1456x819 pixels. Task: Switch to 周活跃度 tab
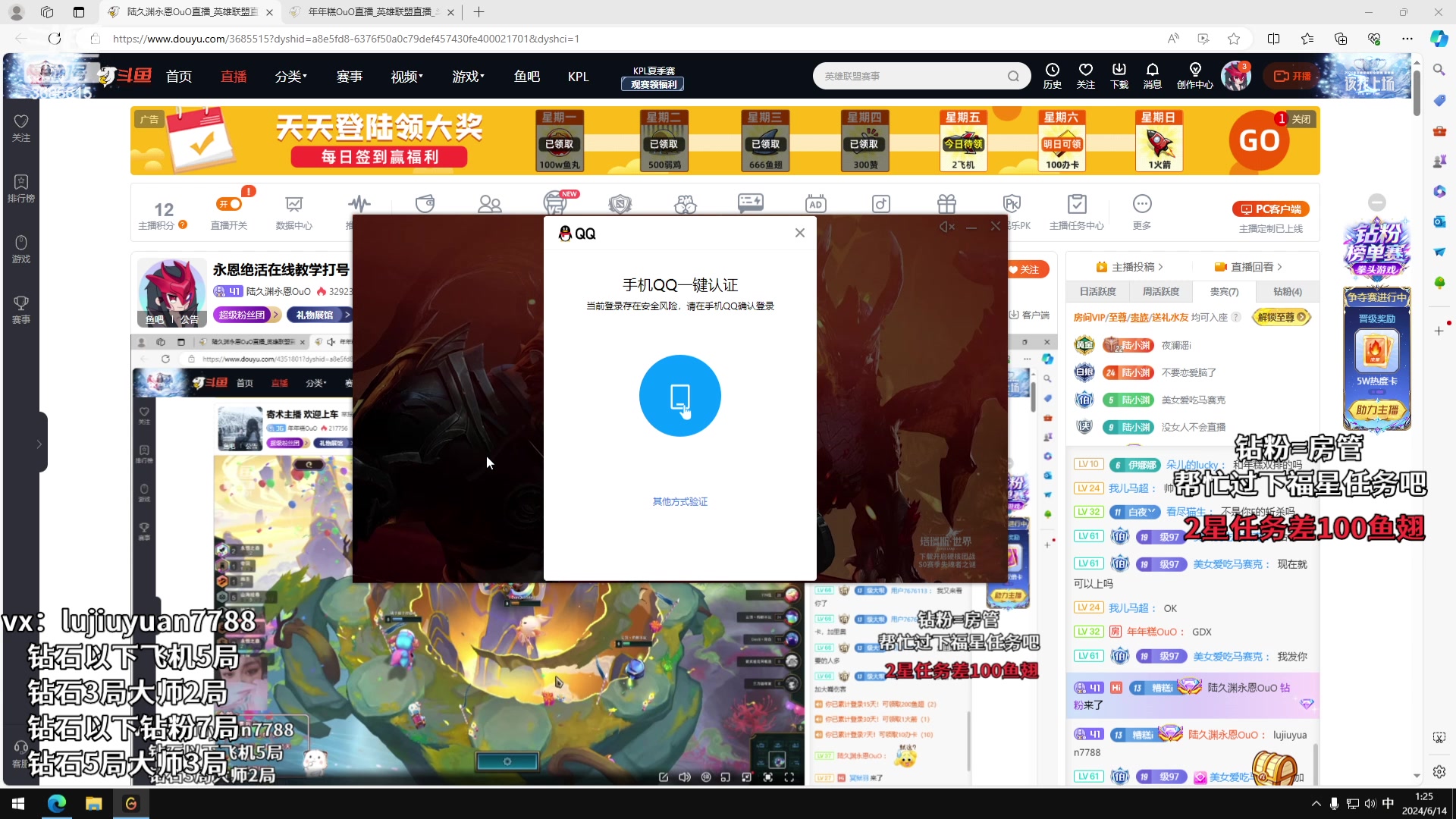tap(1161, 291)
